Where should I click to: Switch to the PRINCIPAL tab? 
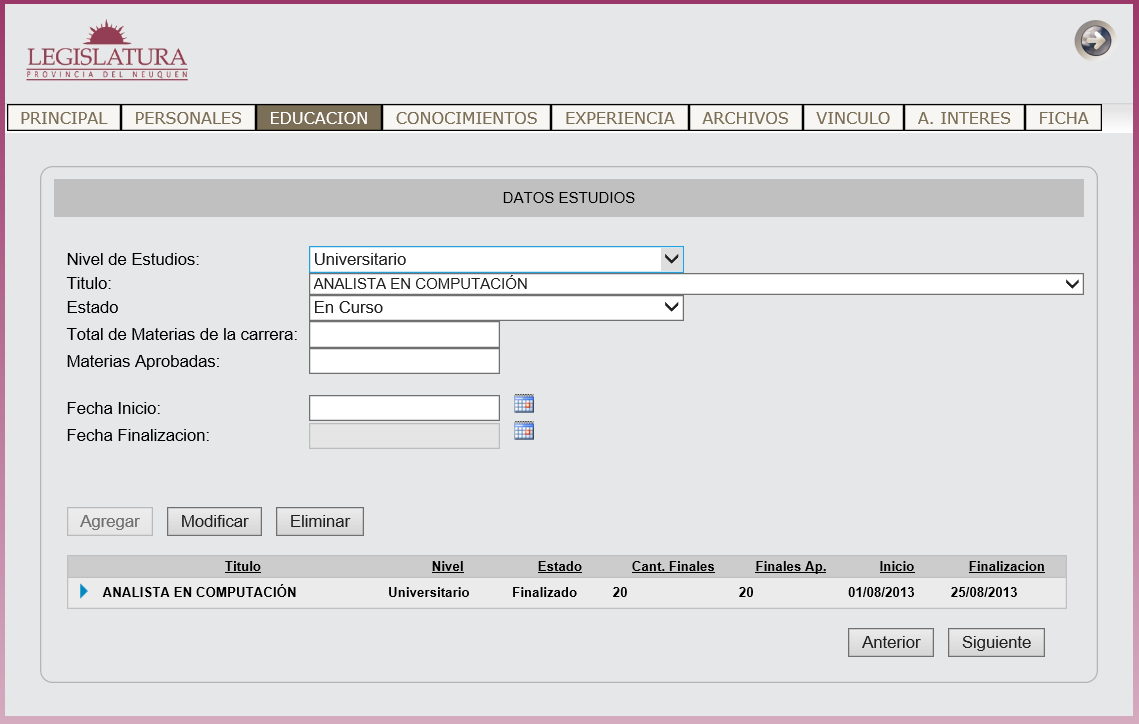point(64,118)
